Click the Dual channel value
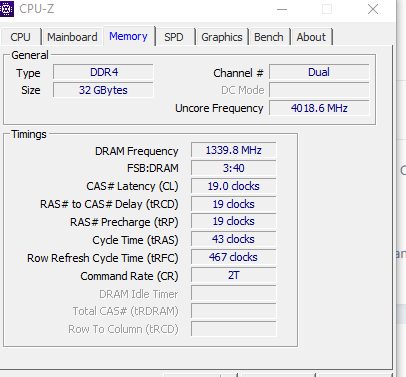This screenshot has width=406, height=377. click(x=319, y=72)
